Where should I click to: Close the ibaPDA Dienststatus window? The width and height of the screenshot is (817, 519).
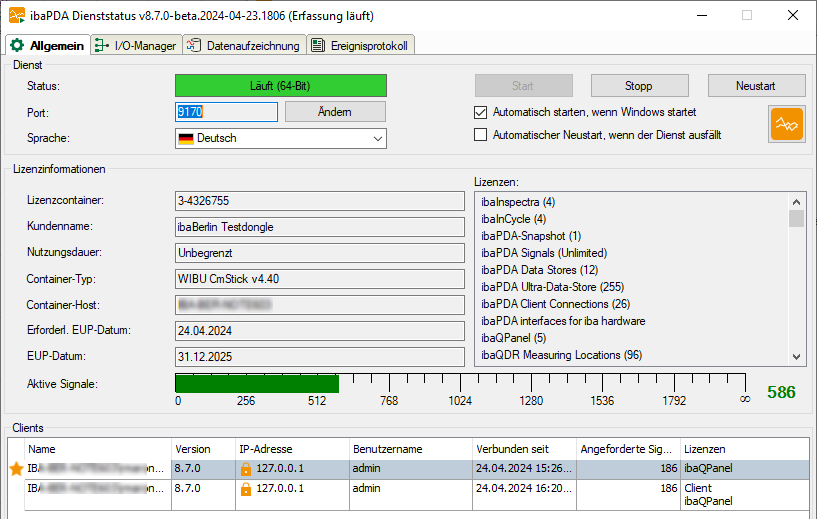click(793, 16)
